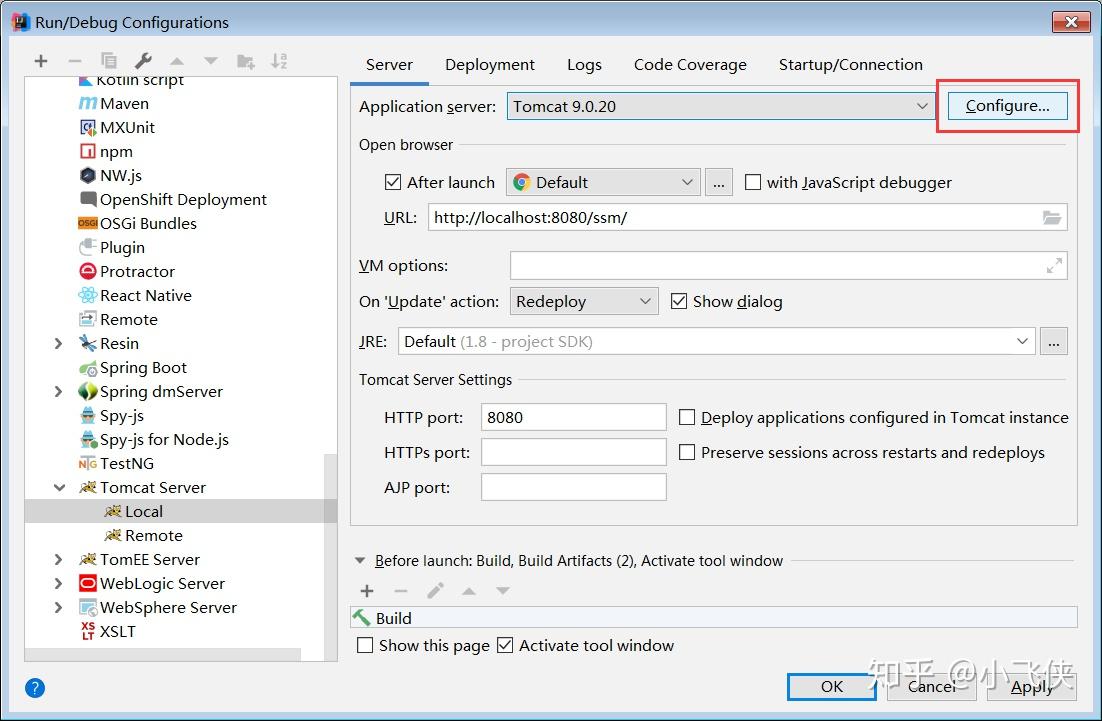This screenshot has height=721, width=1102.
Task: Open the Code Coverage tab
Action: tap(690, 65)
